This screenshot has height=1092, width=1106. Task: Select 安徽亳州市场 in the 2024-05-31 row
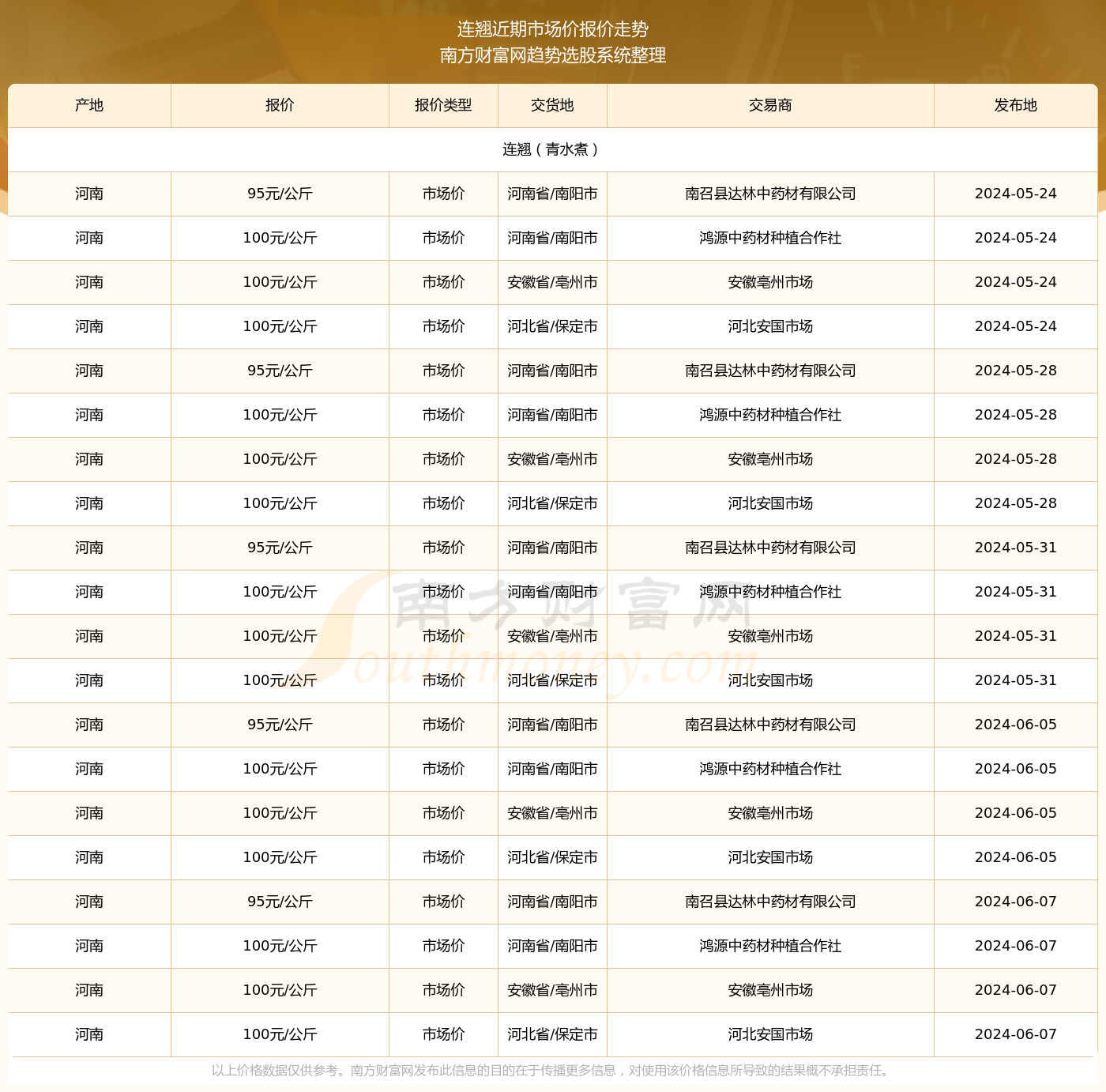tap(770, 636)
